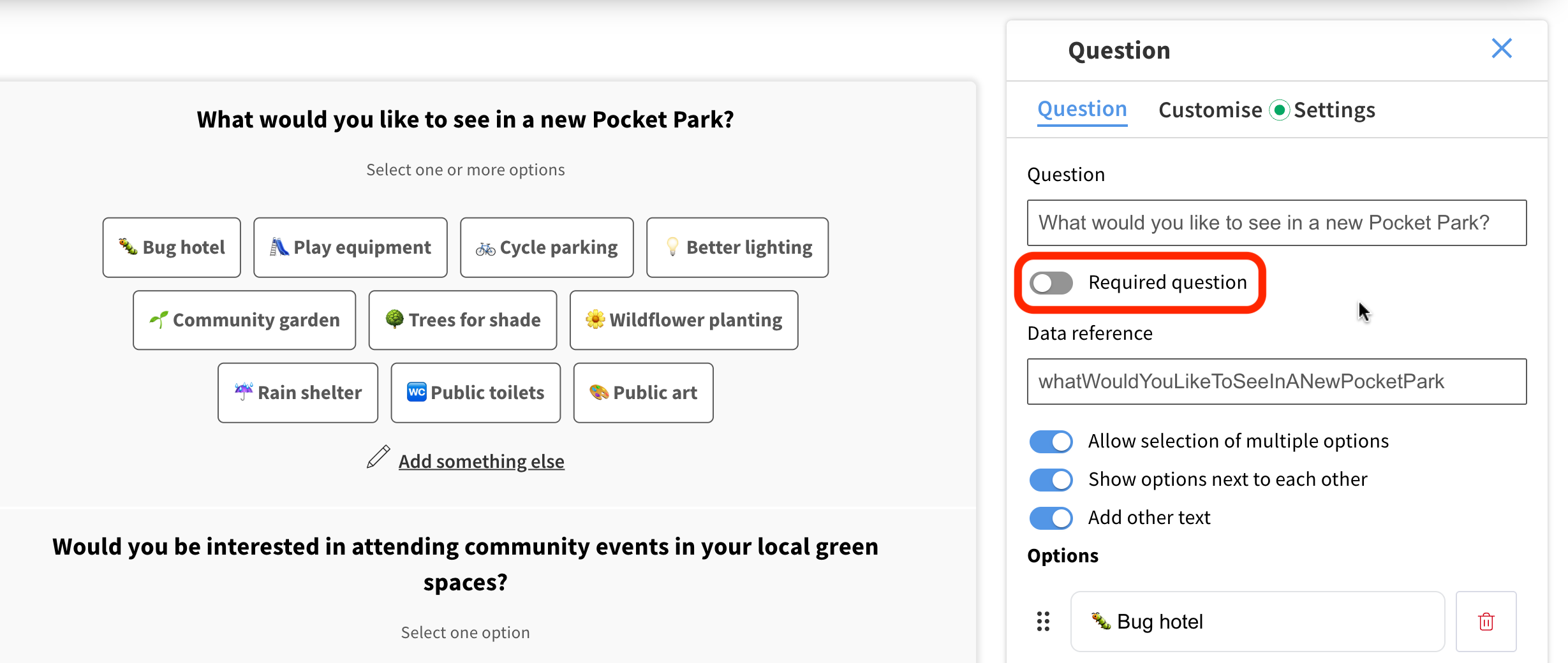The image size is (1568, 663).
Task: Pick the Rain shelter umbrella option
Action: [298, 393]
